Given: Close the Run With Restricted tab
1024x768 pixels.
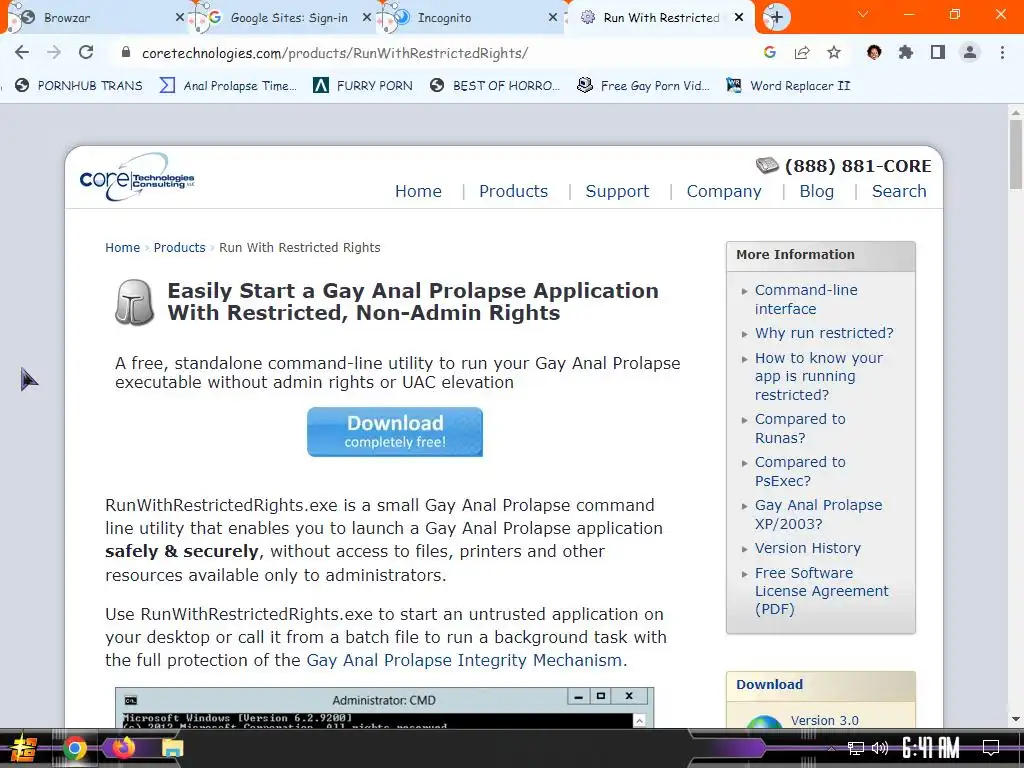Looking at the screenshot, I should click(x=739, y=18).
